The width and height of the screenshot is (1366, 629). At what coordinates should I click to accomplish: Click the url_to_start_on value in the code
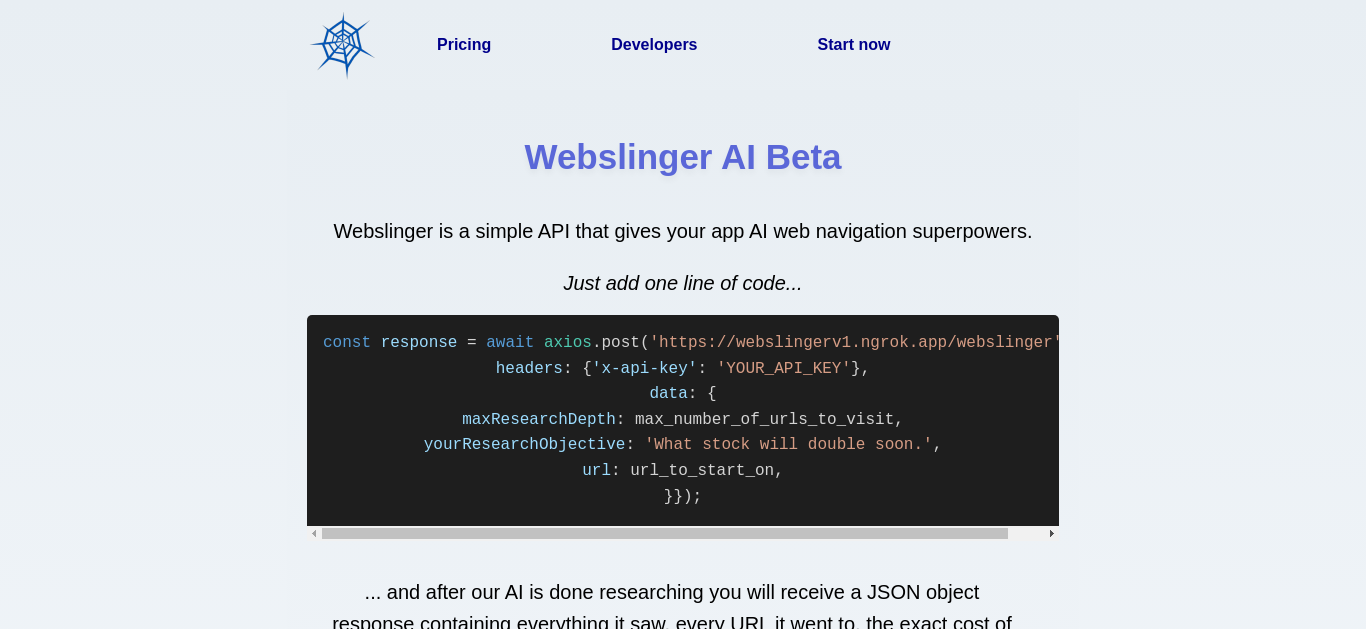(x=702, y=471)
